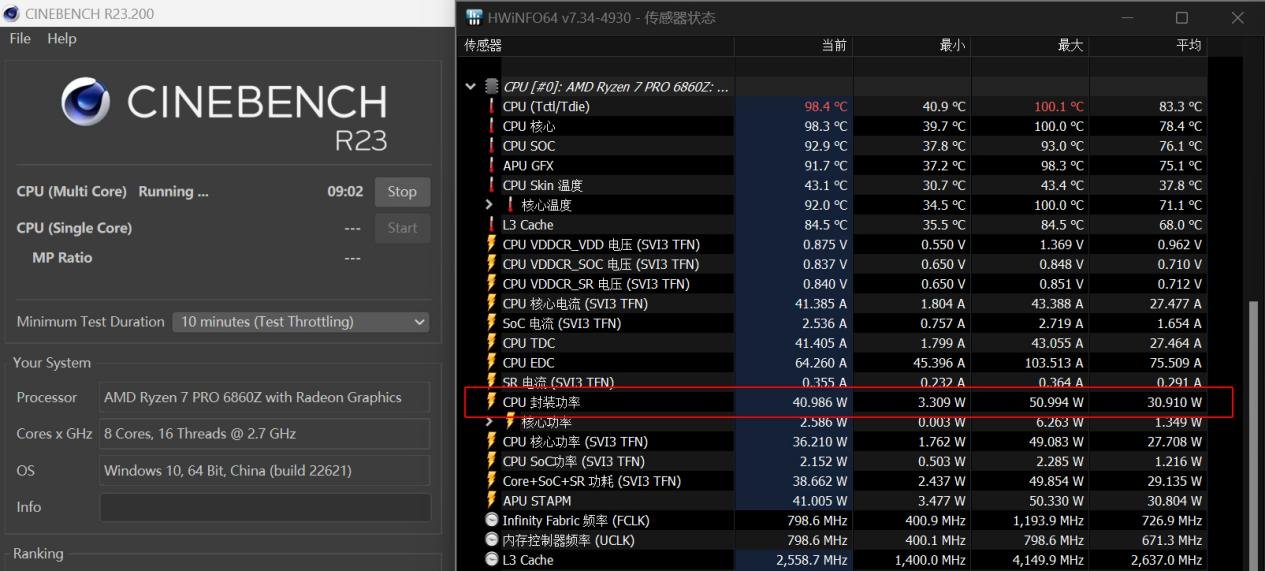Image resolution: width=1265 pixels, height=571 pixels.
Task: Click the Info text field
Action: click(x=264, y=507)
